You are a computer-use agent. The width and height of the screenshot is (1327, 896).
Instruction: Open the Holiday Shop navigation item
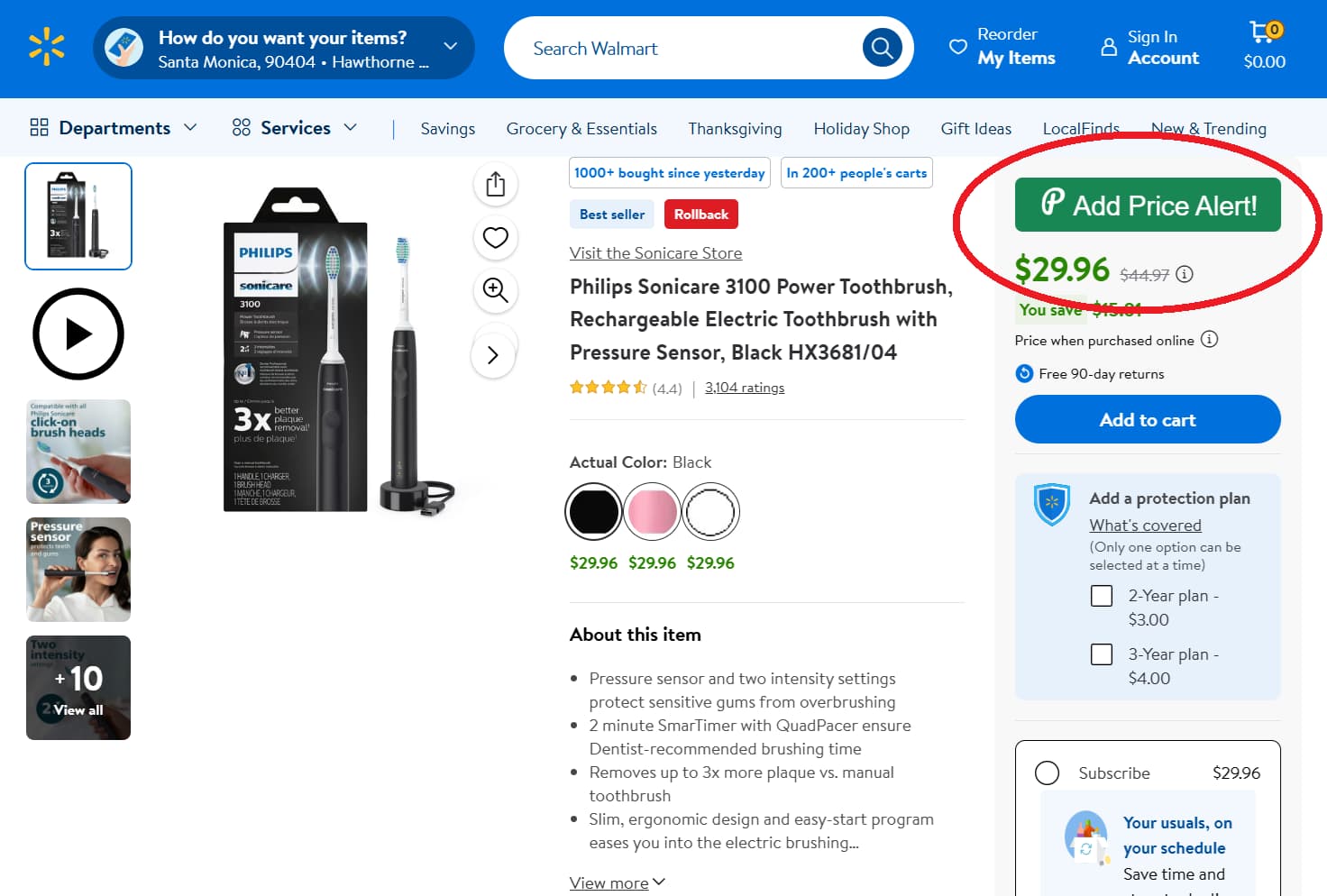click(x=861, y=128)
